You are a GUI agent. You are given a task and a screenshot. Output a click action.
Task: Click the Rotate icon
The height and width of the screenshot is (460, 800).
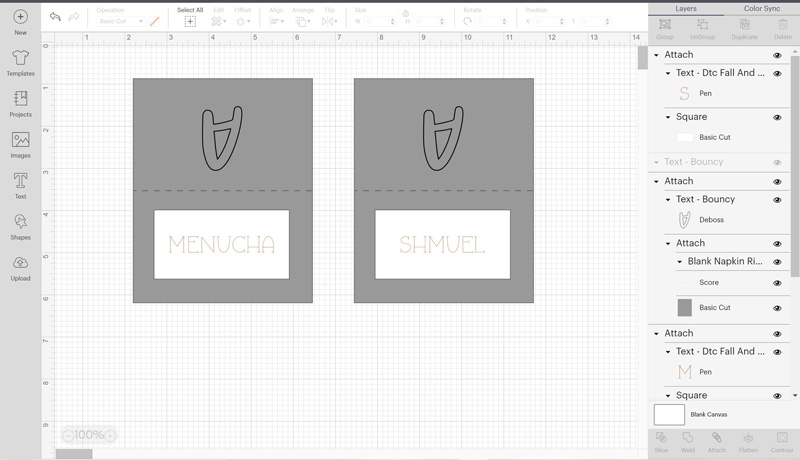tap(467, 21)
